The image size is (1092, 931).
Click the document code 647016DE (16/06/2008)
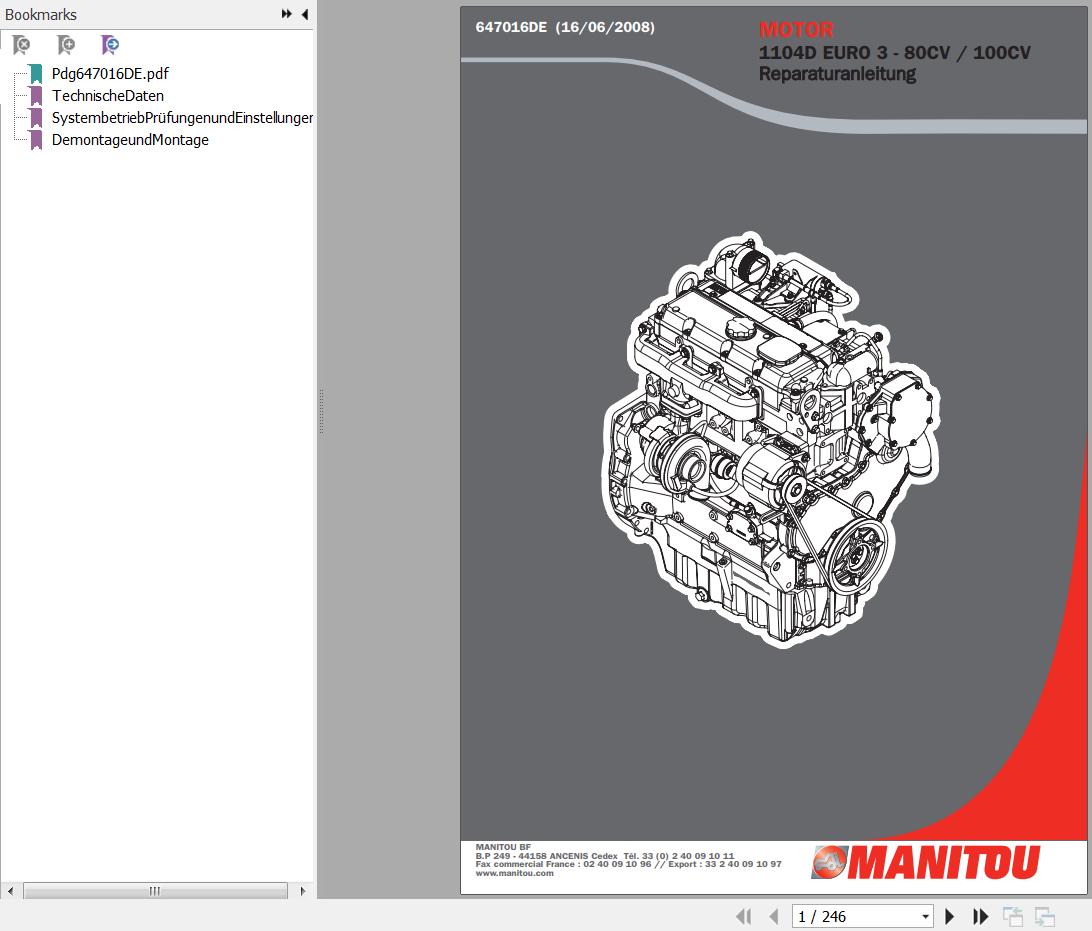(x=565, y=27)
